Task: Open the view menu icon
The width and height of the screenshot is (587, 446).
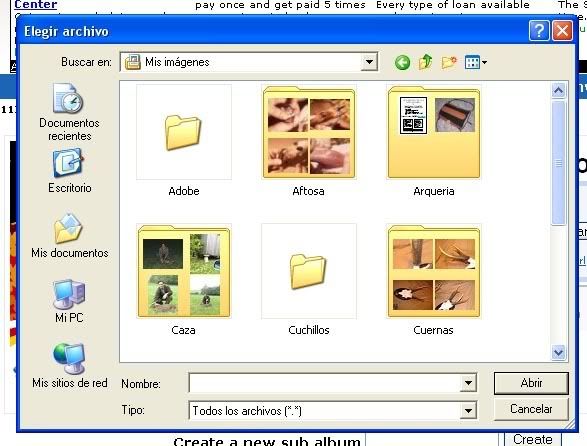Action: tap(475, 62)
